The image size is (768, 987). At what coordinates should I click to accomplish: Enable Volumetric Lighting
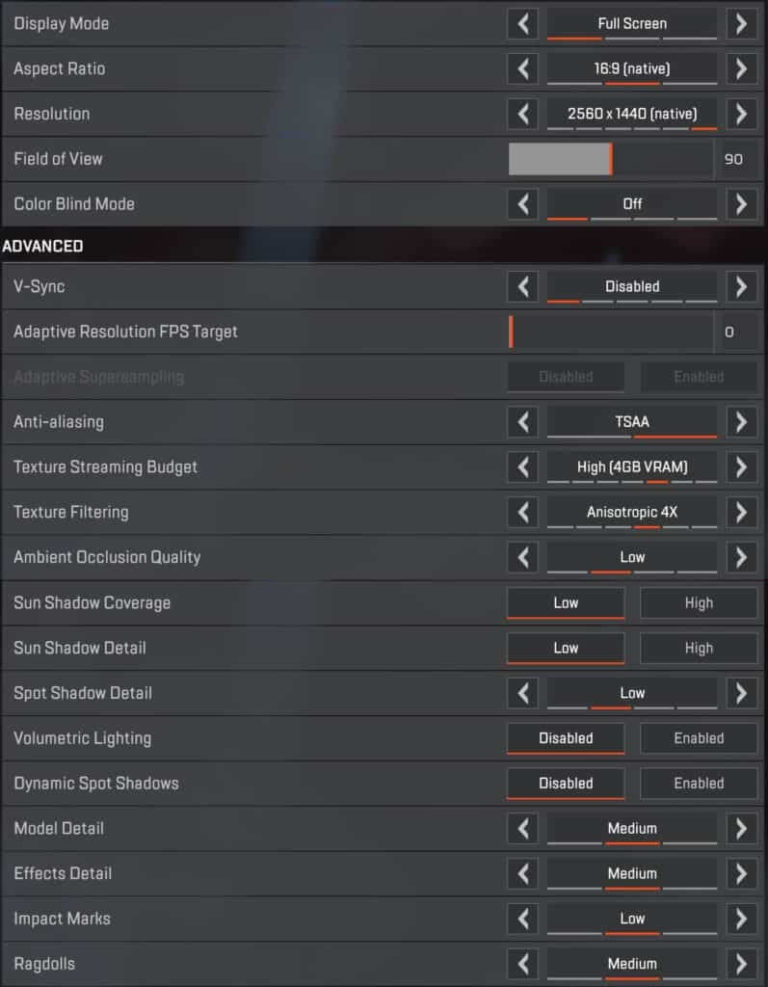coord(698,738)
